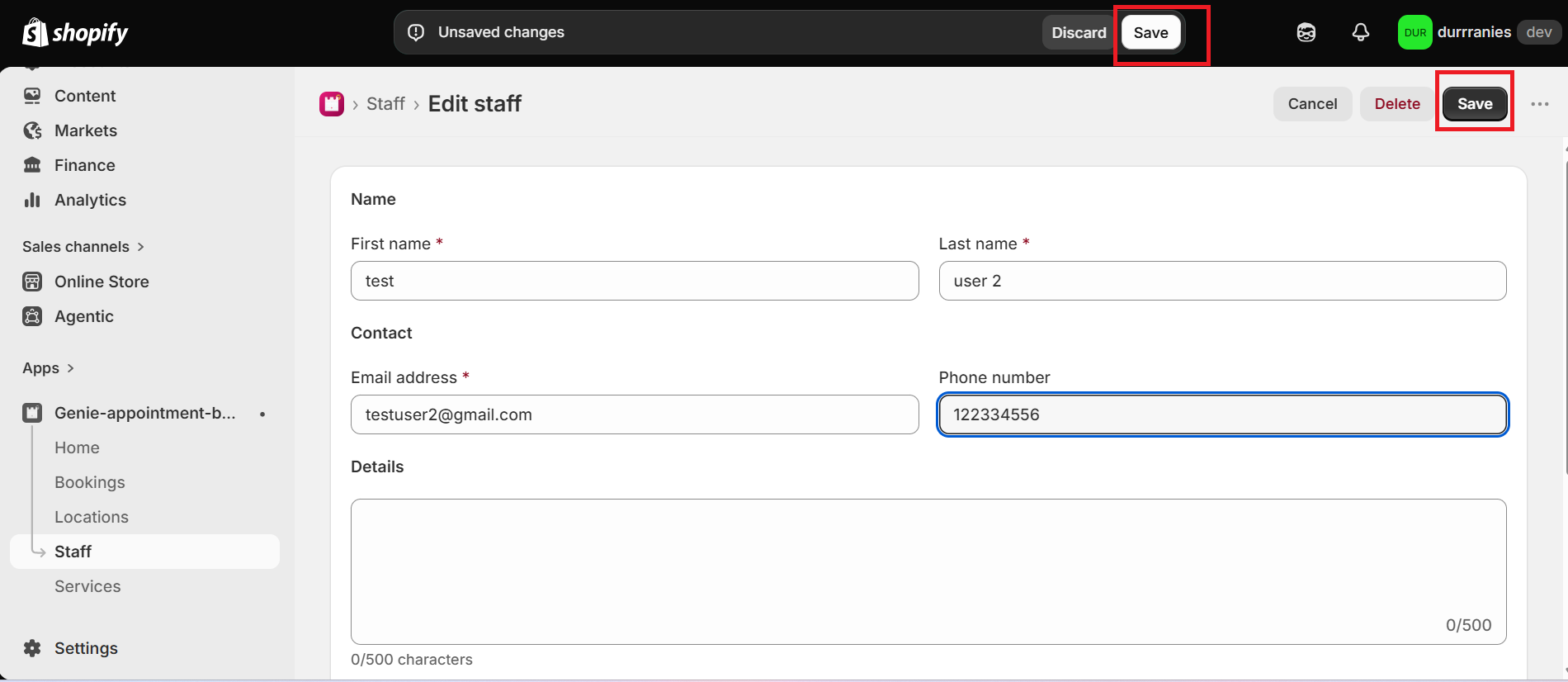This screenshot has height=682, width=1568.
Task: Click the Last name field
Action: click(x=1222, y=281)
